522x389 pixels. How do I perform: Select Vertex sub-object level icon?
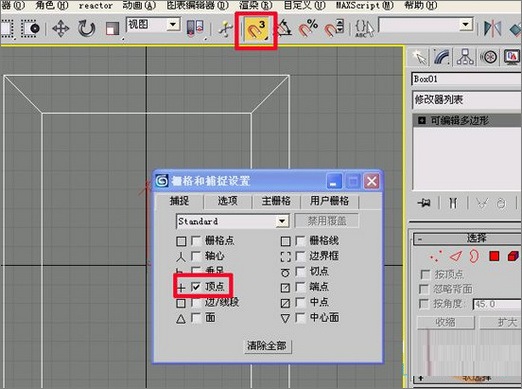[436, 256]
